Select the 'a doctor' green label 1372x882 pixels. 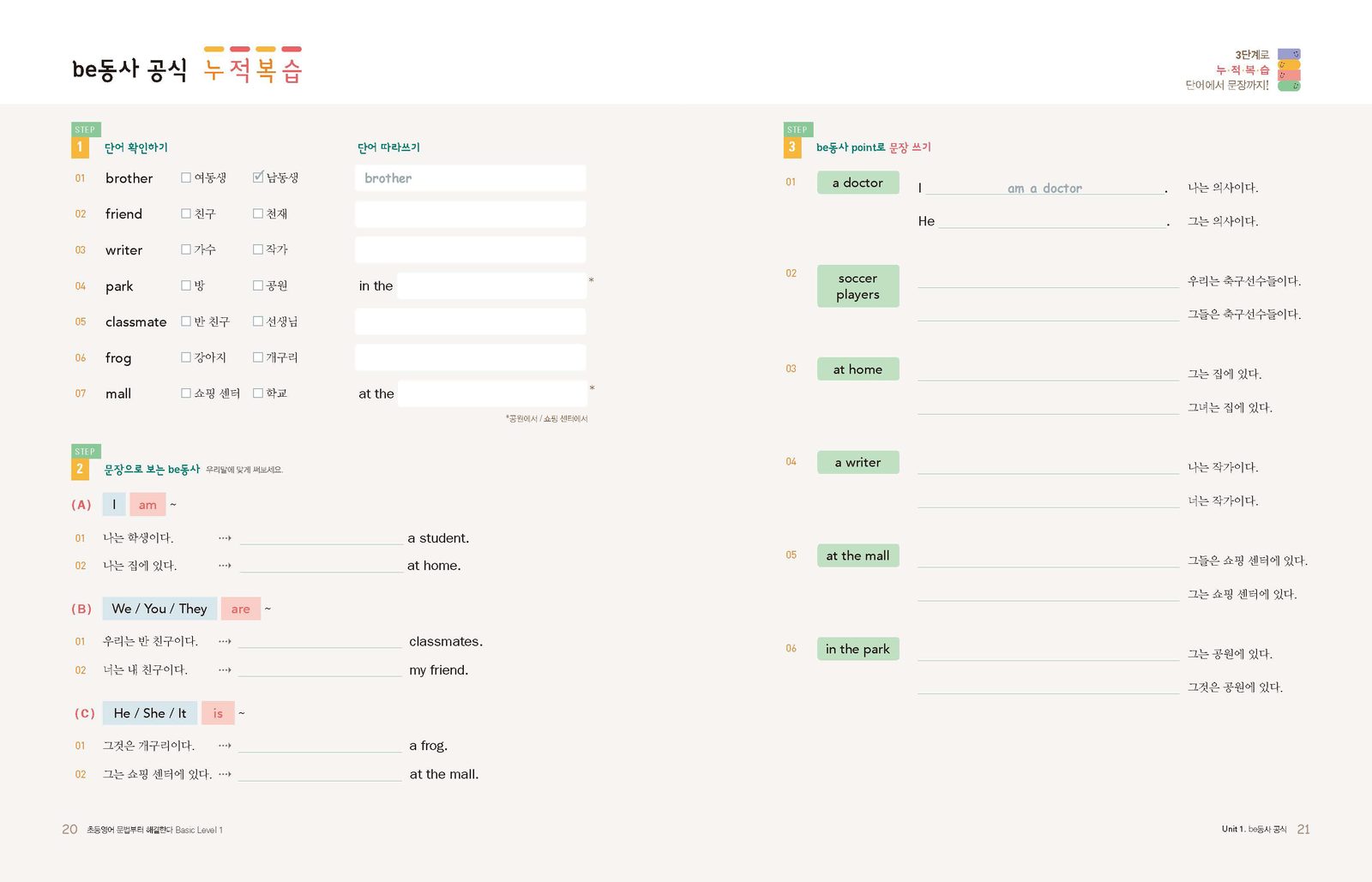coord(857,183)
